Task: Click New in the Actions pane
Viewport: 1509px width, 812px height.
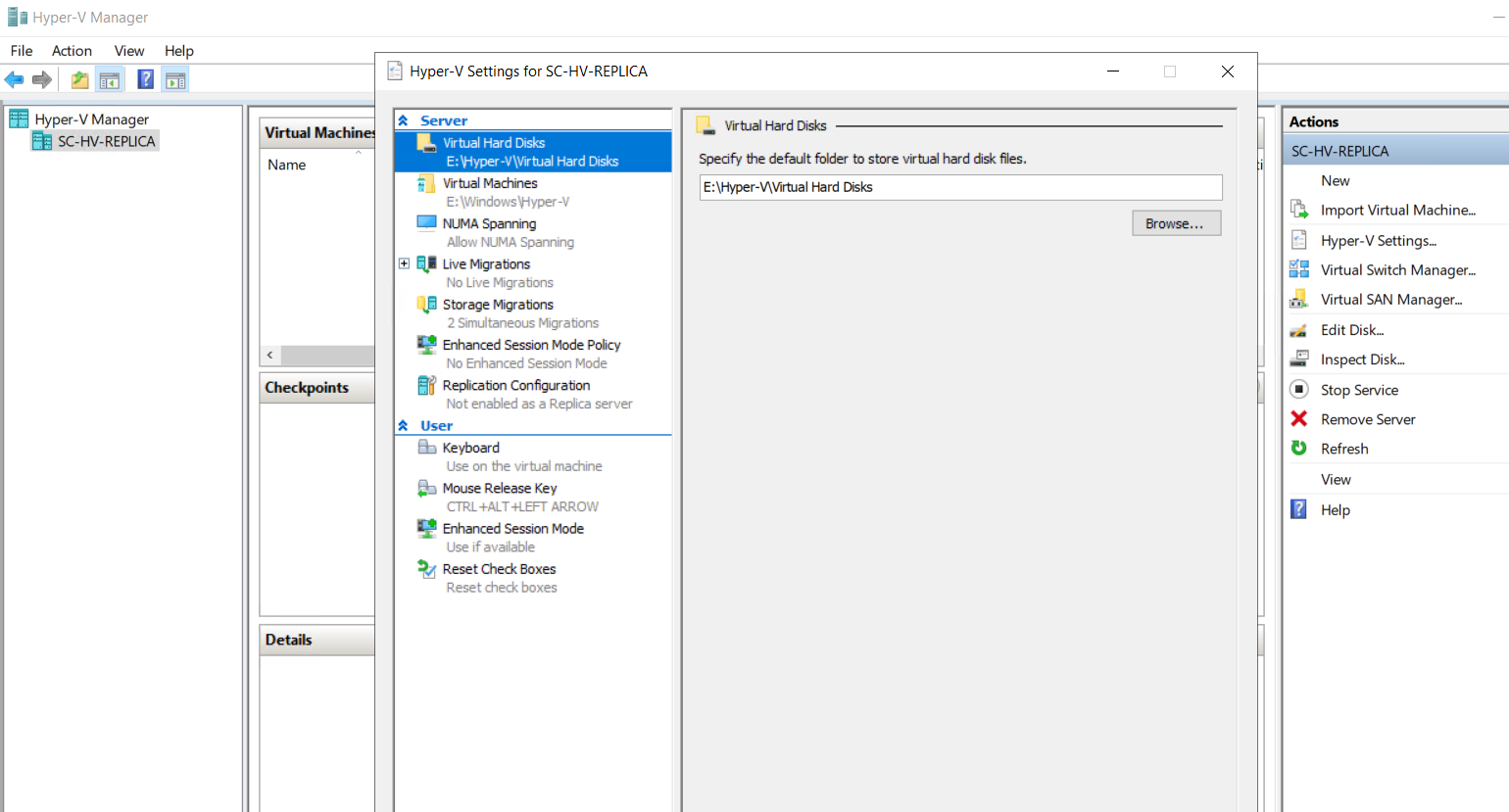Action: tap(1335, 180)
